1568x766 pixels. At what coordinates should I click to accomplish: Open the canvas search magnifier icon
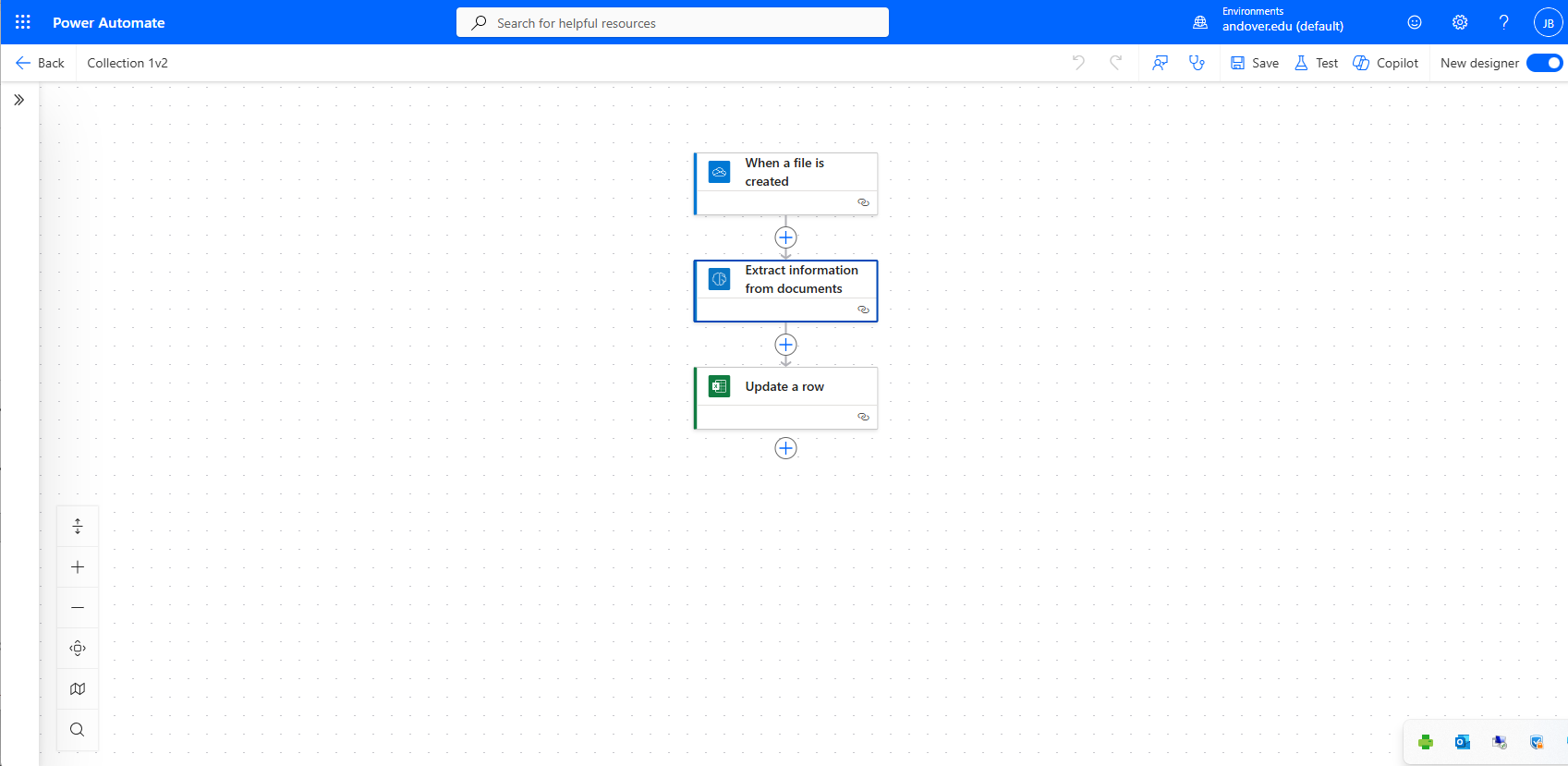coord(78,729)
